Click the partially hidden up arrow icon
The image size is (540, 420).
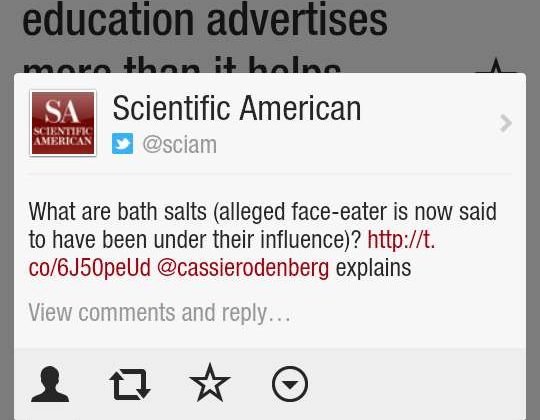tap(495, 65)
